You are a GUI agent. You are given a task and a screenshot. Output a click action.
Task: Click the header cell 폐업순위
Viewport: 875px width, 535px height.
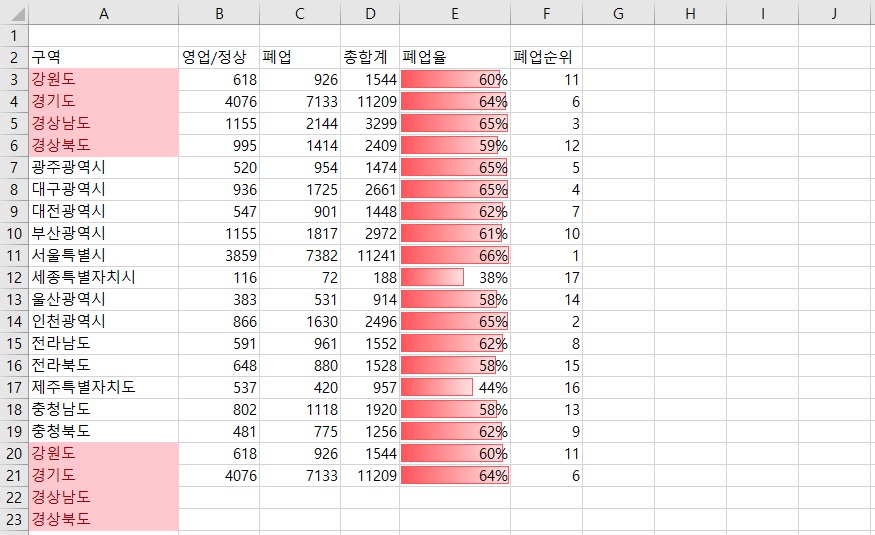coord(546,57)
